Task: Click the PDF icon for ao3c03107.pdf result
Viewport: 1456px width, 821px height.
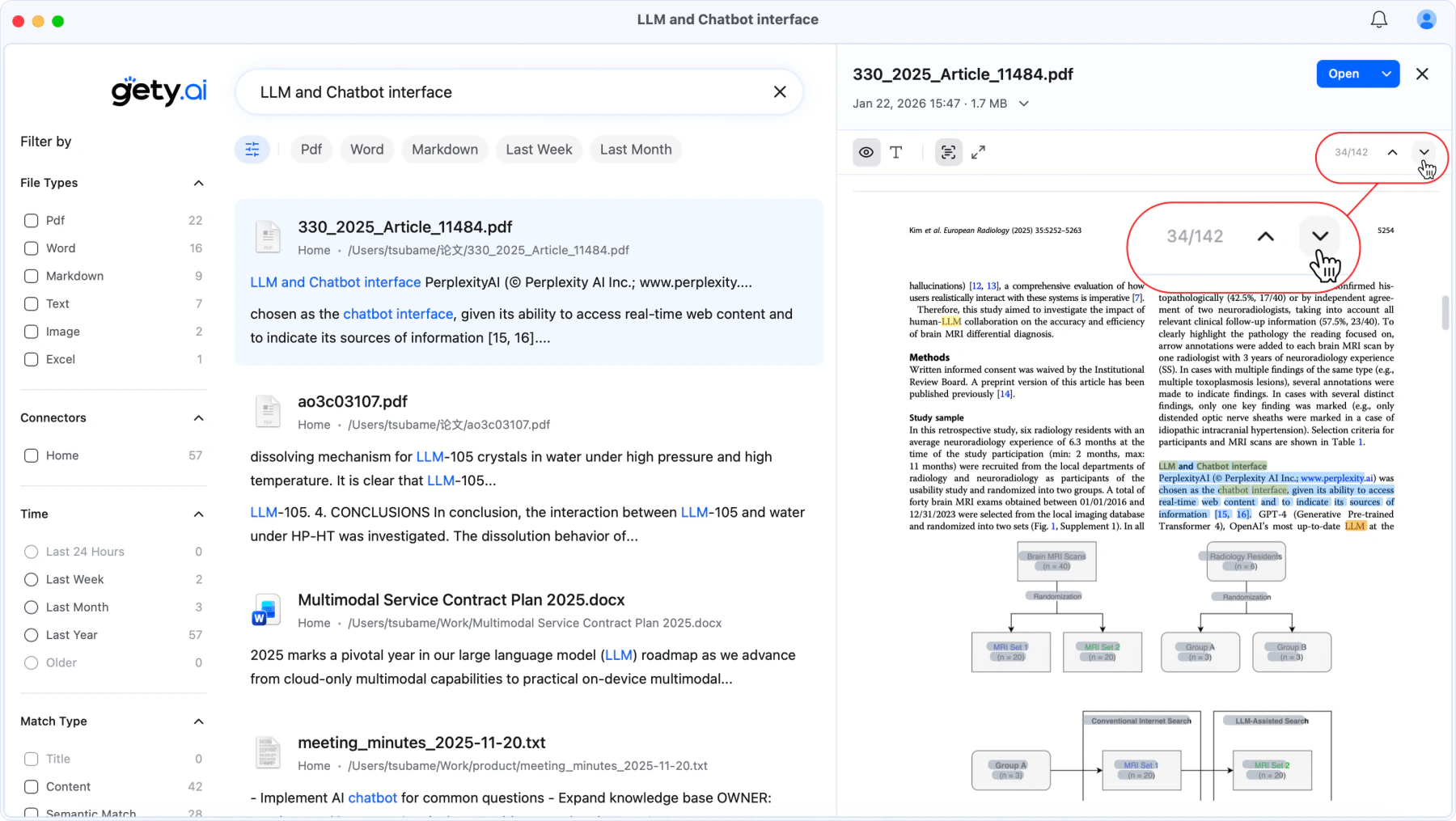Action: pyautogui.click(x=268, y=412)
